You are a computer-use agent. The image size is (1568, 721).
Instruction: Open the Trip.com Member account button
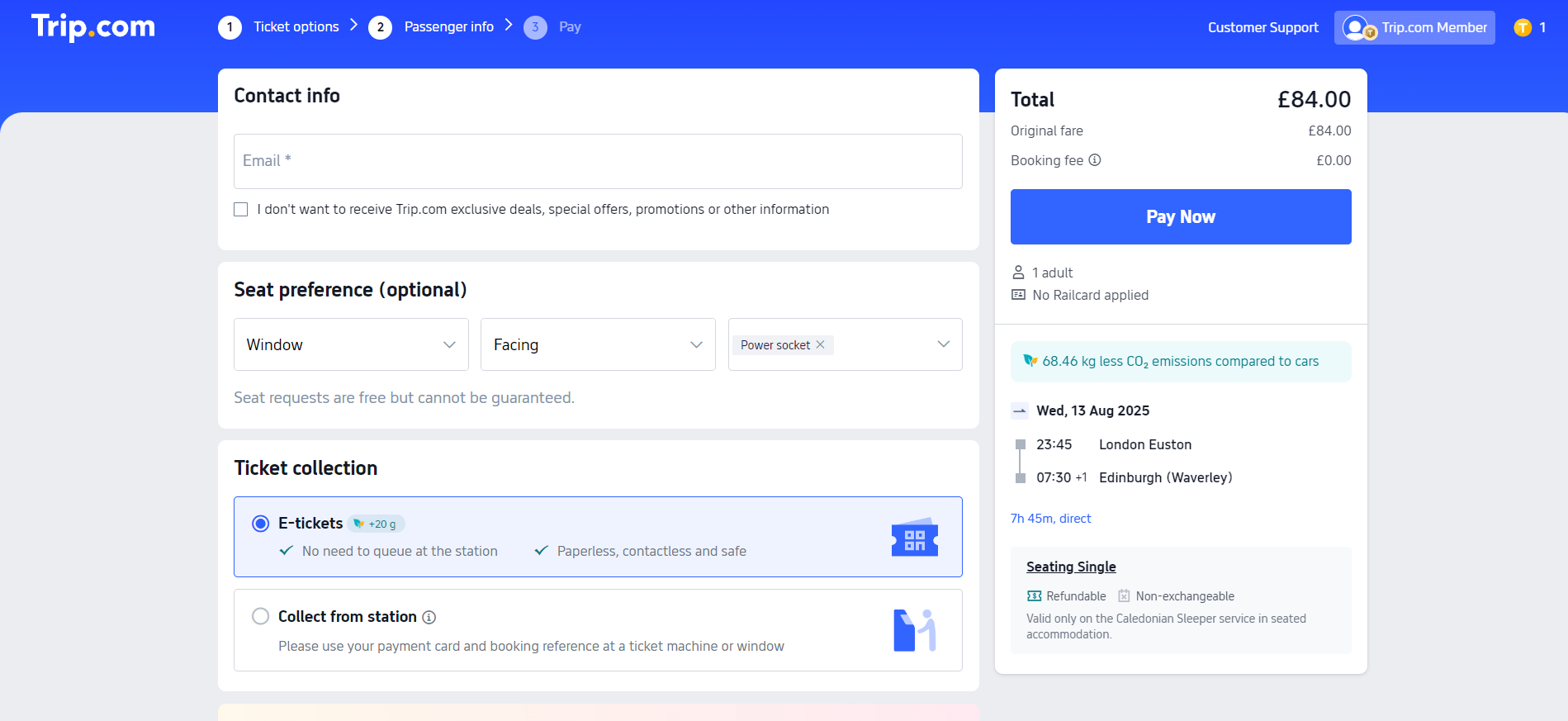tap(1414, 28)
